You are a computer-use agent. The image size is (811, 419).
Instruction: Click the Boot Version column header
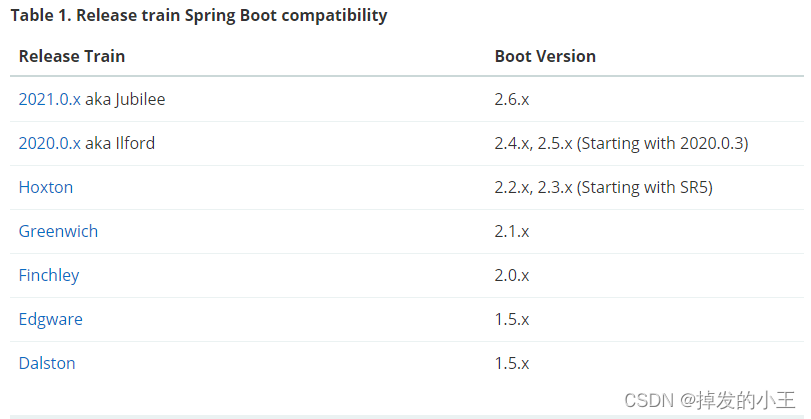(x=545, y=56)
